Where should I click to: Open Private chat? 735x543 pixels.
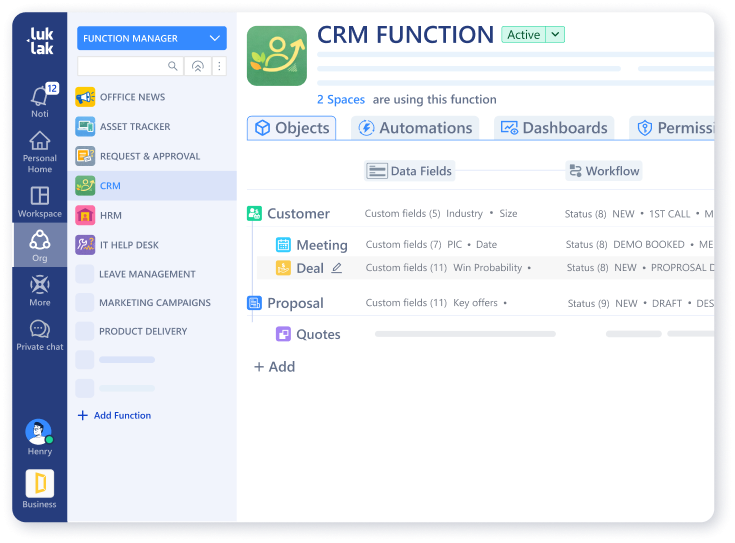pyautogui.click(x=40, y=334)
